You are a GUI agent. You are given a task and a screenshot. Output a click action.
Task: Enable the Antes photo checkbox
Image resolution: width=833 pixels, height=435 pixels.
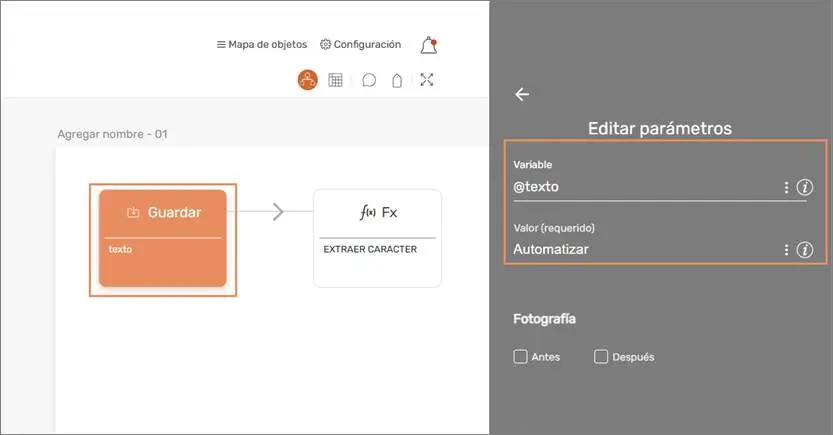[520, 357]
